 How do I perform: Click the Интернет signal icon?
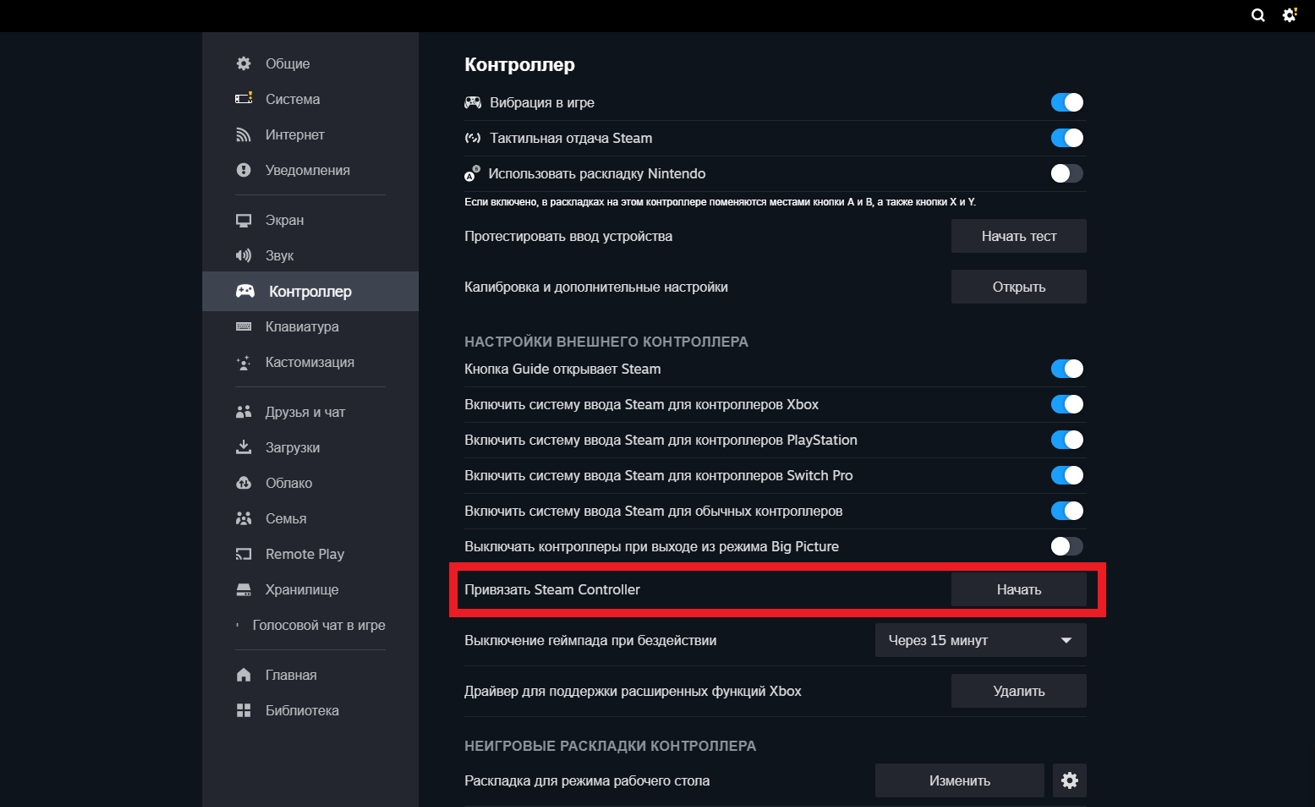(244, 135)
